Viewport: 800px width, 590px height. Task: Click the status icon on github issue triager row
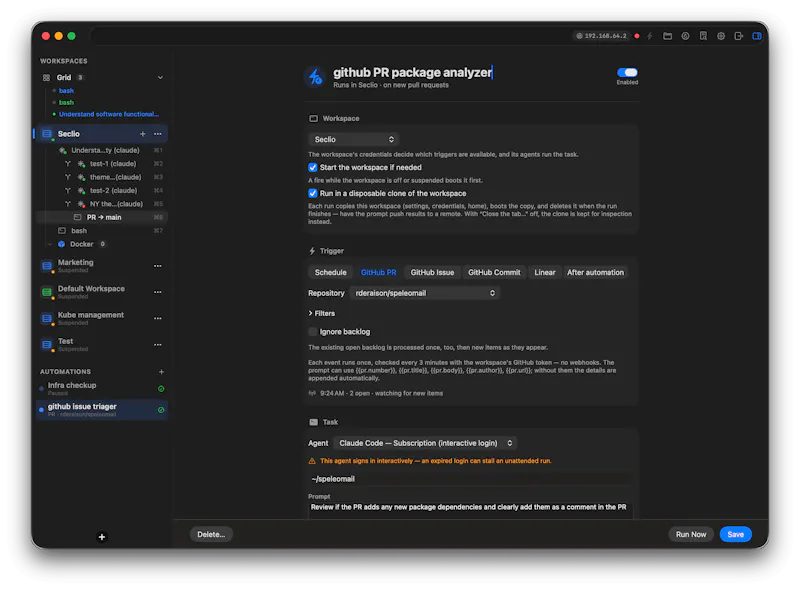click(x=161, y=410)
